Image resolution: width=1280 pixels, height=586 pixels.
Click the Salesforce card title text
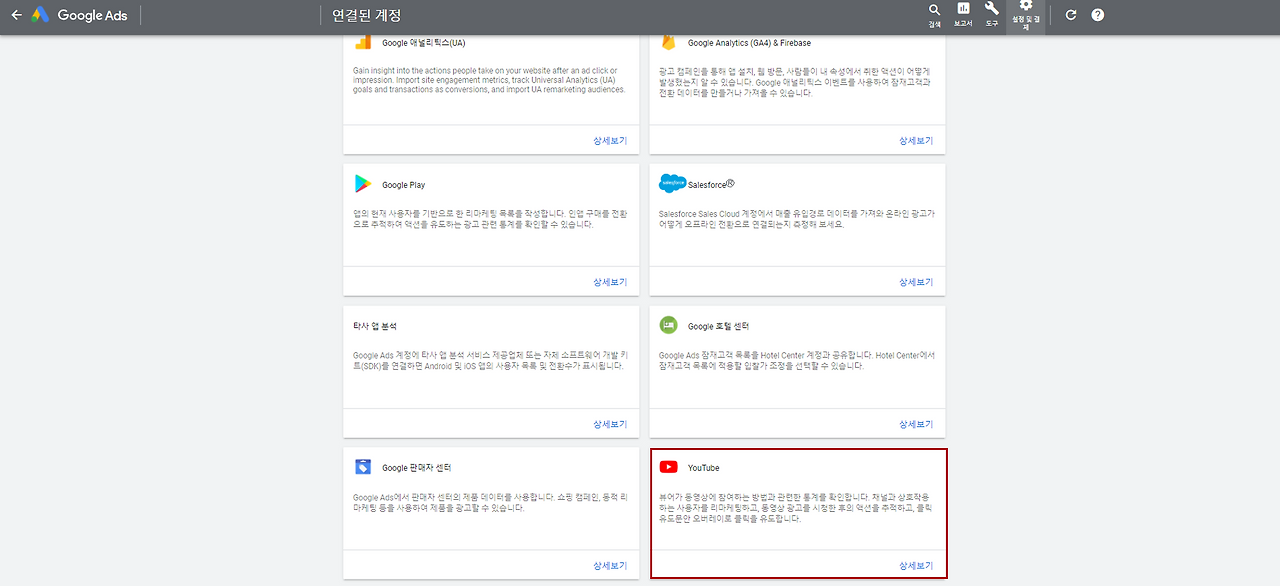pyautogui.click(x=711, y=184)
